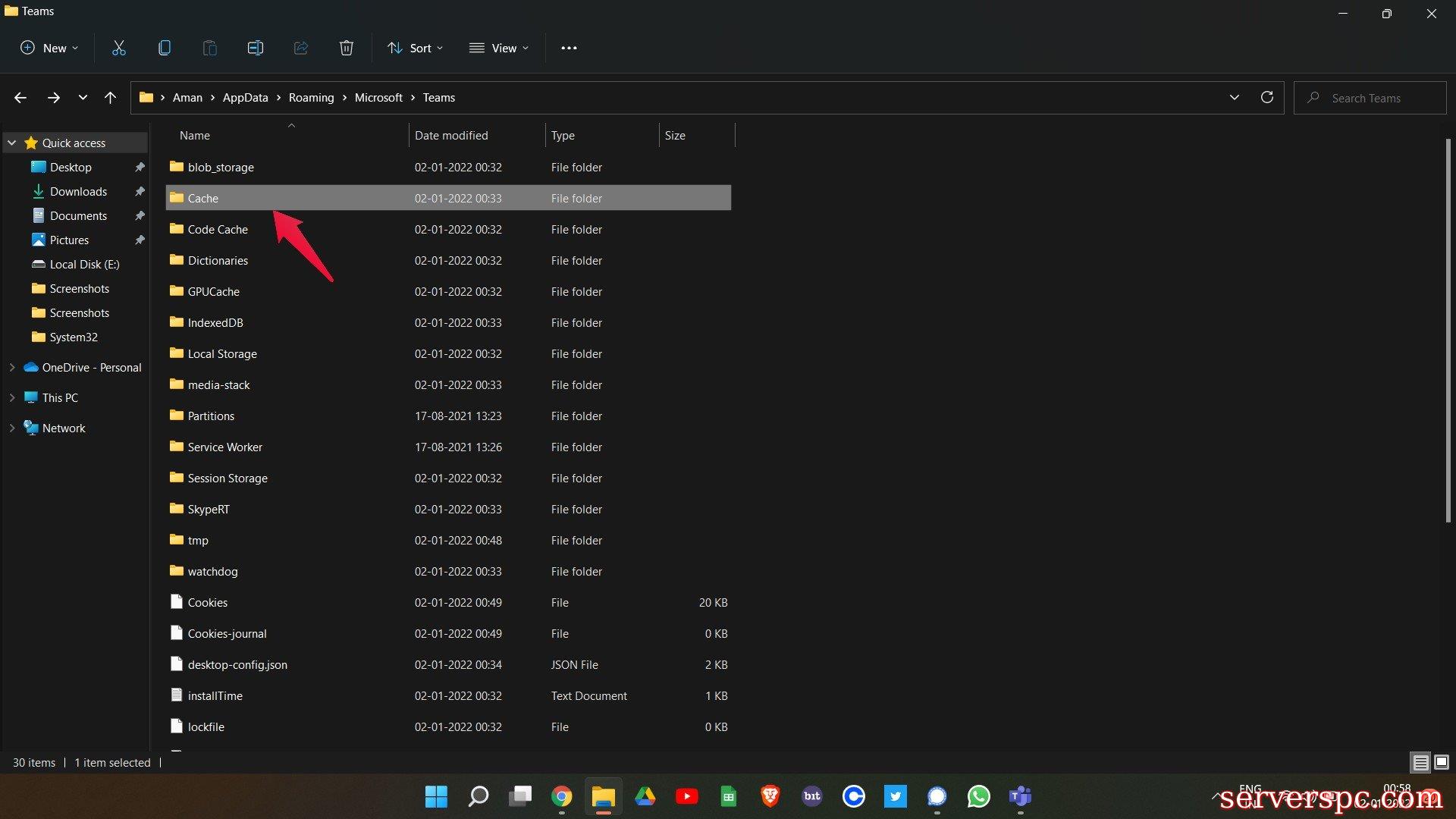Sort by Date modified column header
The image size is (1456, 819).
[451, 136]
